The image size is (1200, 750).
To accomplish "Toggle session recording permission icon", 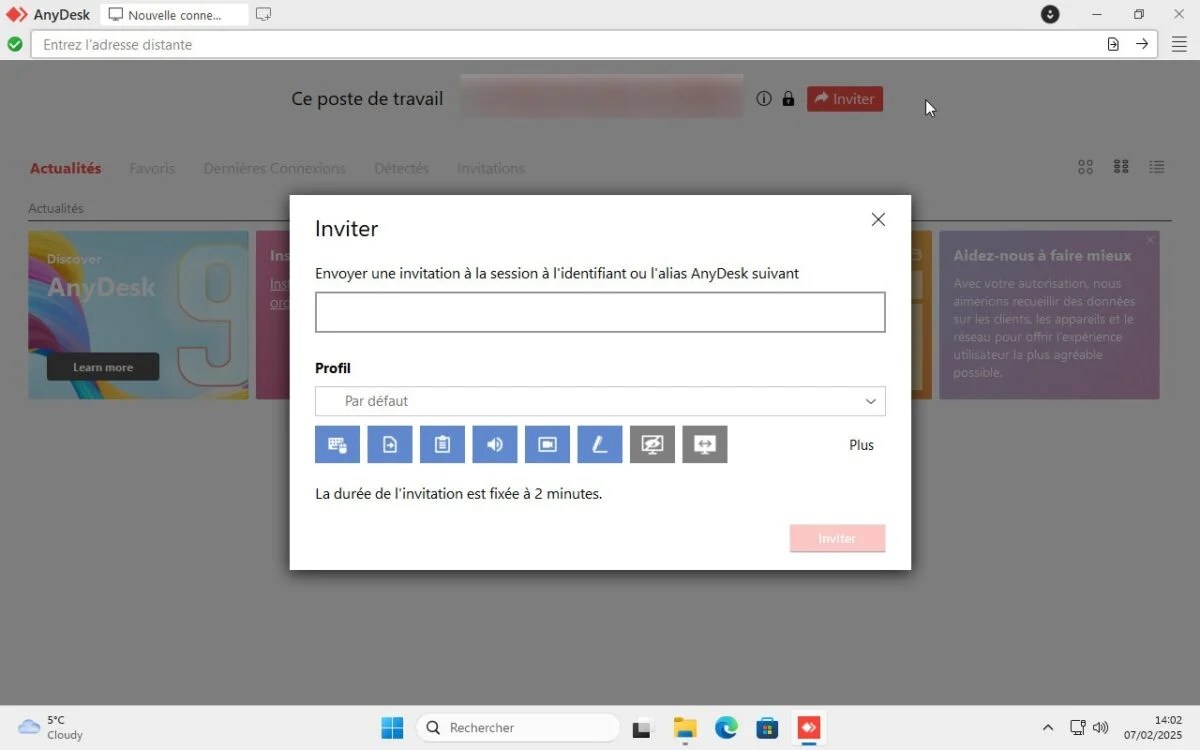I will pos(547,445).
